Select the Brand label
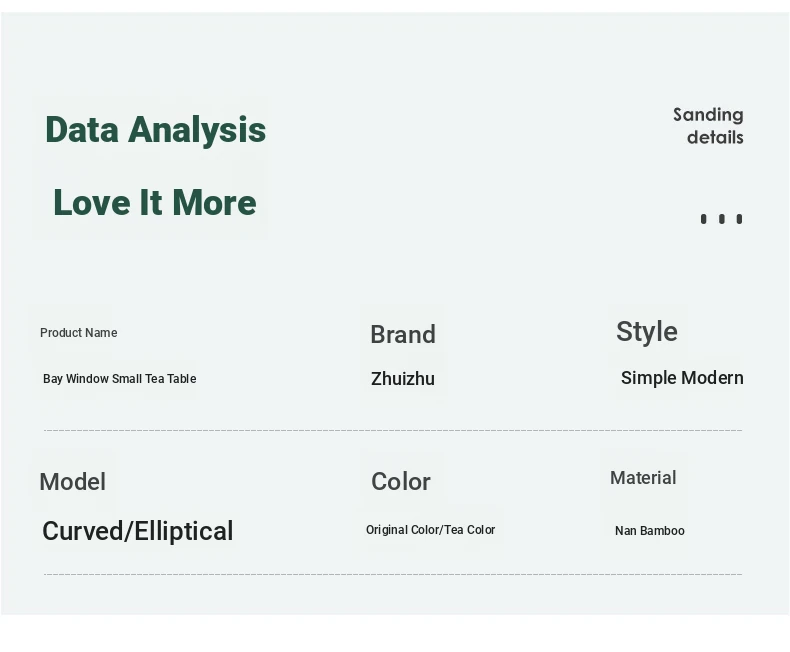Viewport: 790px width, 652px height. pos(403,335)
